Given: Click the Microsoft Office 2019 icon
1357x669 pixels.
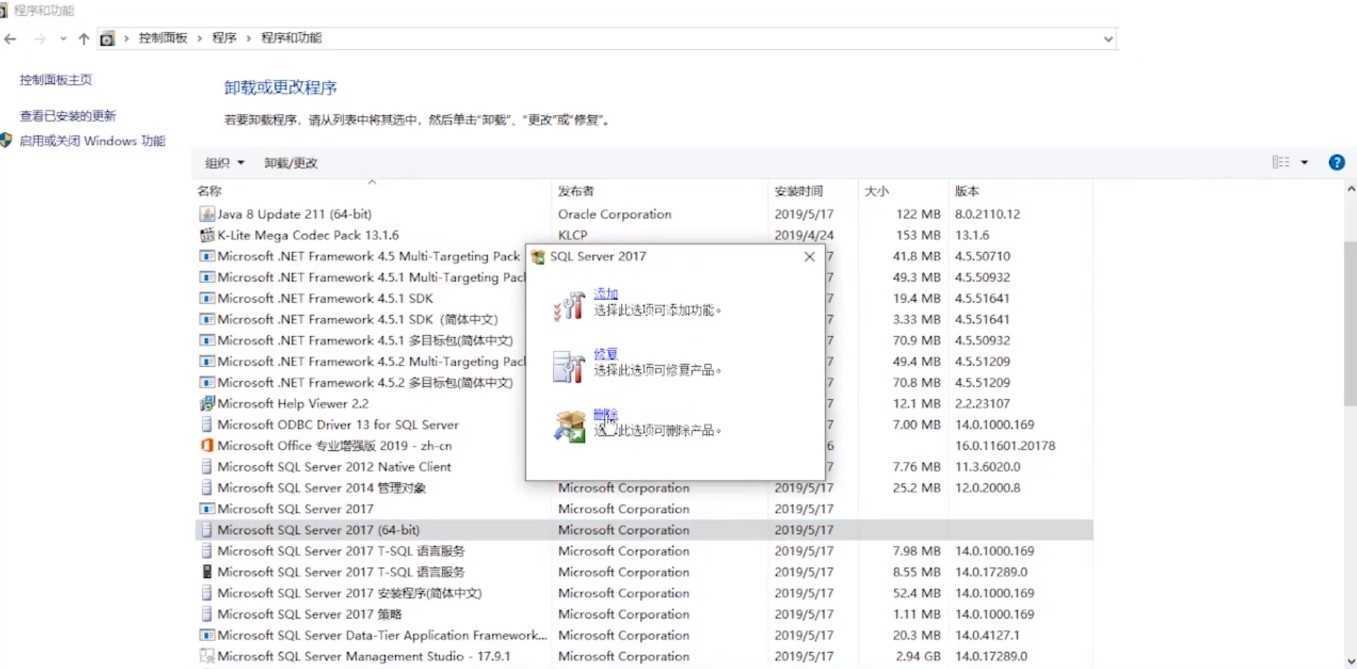Looking at the screenshot, I should click(x=207, y=446).
